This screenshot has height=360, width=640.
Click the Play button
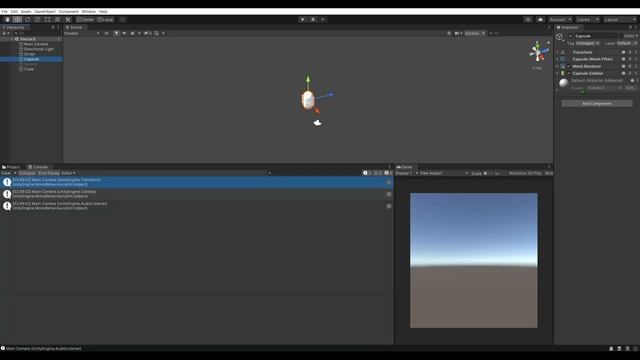pos(302,20)
